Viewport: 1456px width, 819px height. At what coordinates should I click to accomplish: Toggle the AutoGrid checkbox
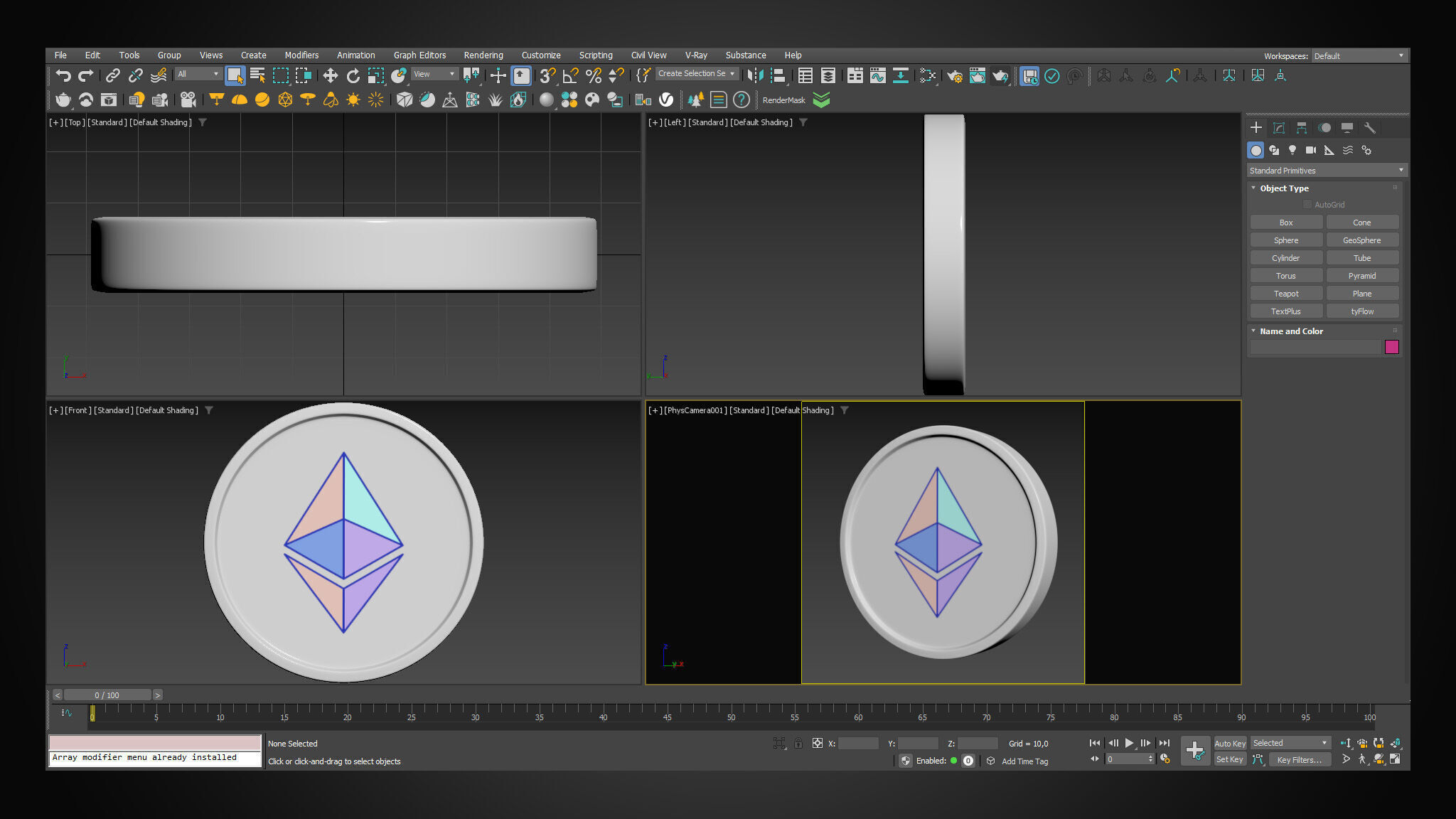pyautogui.click(x=1307, y=205)
